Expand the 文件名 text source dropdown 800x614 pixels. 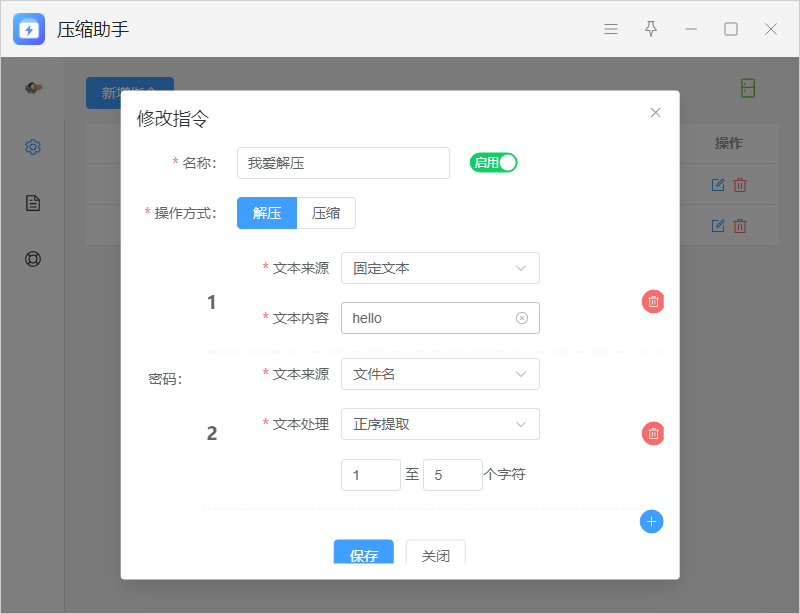[440, 374]
